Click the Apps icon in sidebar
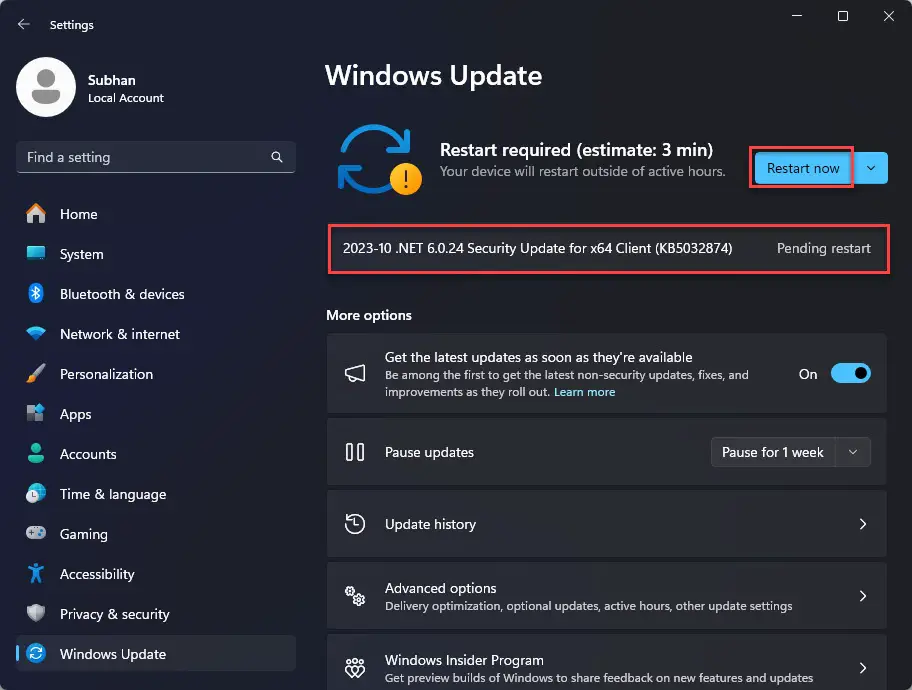The width and height of the screenshot is (912, 690). click(x=36, y=413)
